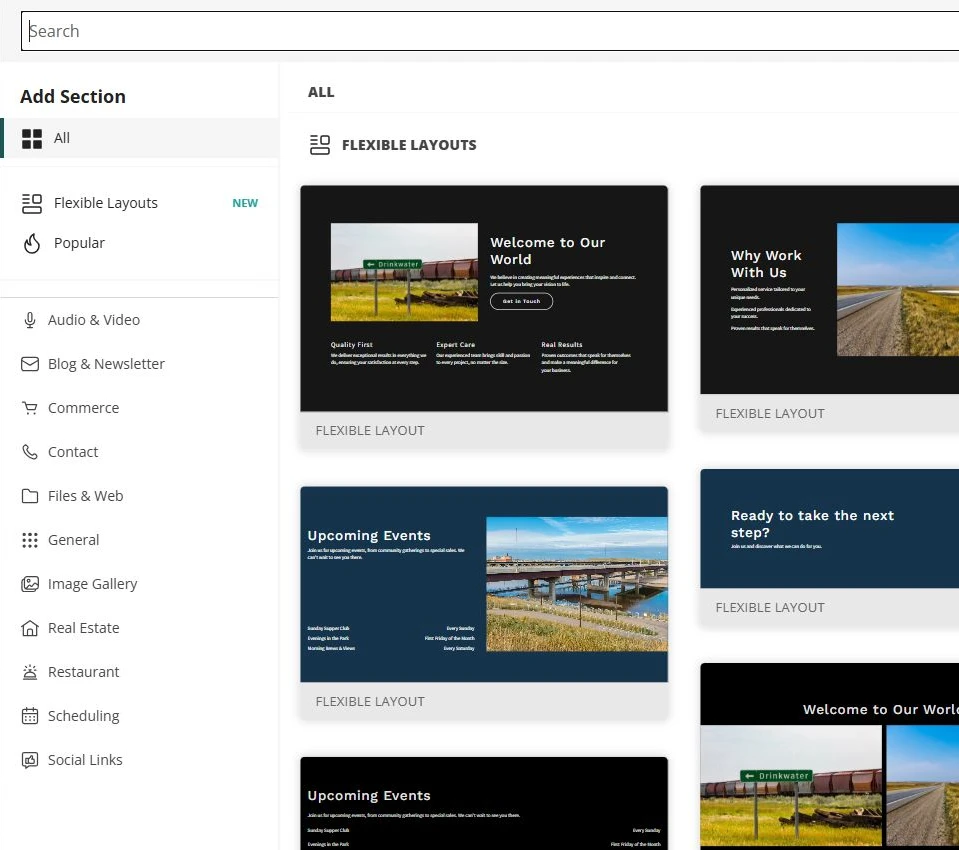Select the General category
This screenshot has width=959, height=850.
point(139,540)
